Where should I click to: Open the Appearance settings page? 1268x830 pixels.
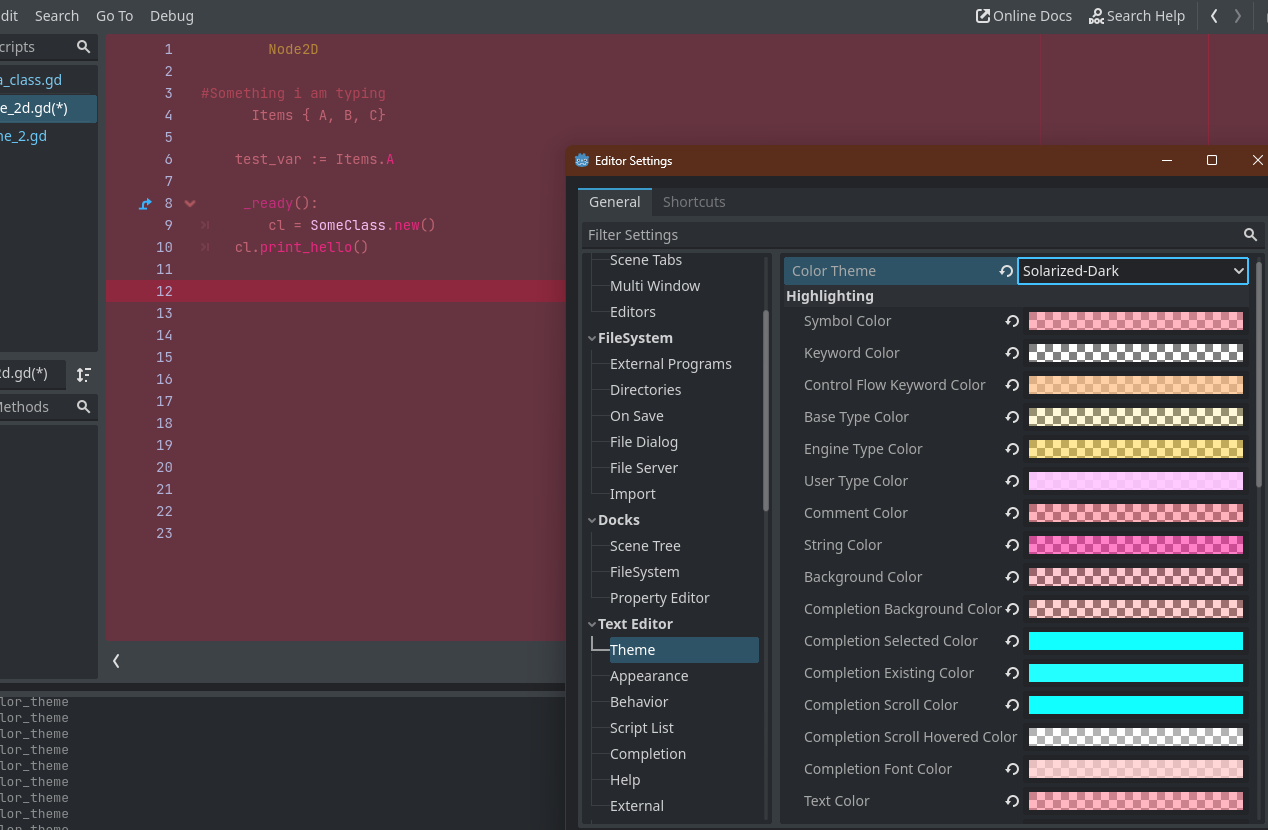point(649,675)
